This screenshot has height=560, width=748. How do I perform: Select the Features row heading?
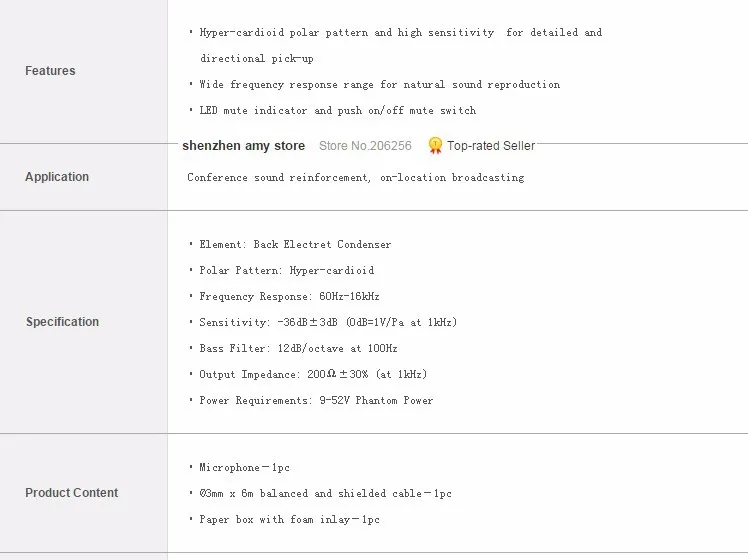tap(50, 71)
